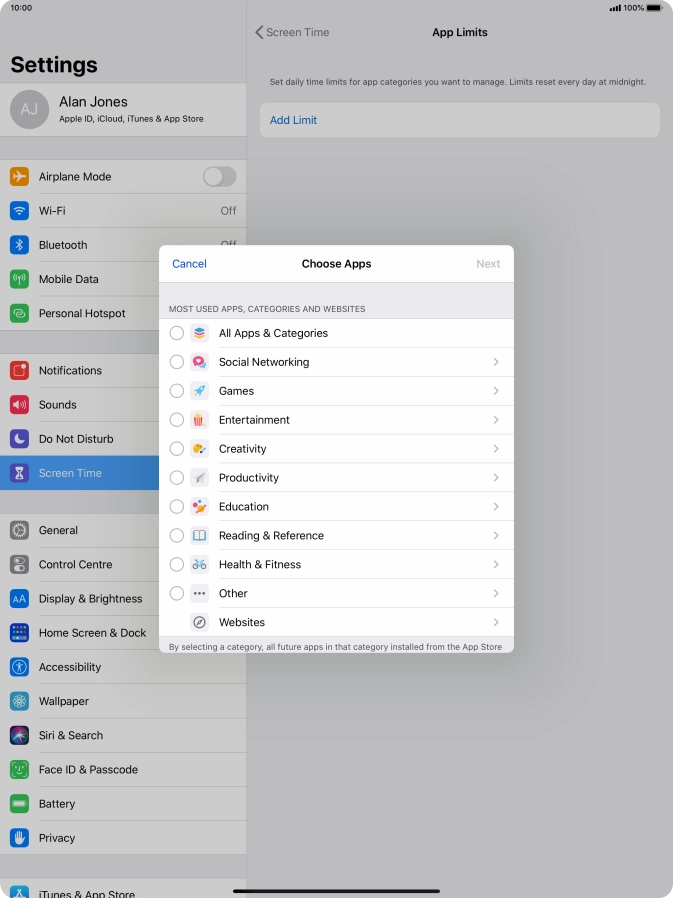Click the Health & Fitness bicycle icon
Screen dimensions: 673x898
[x=199, y=564]
